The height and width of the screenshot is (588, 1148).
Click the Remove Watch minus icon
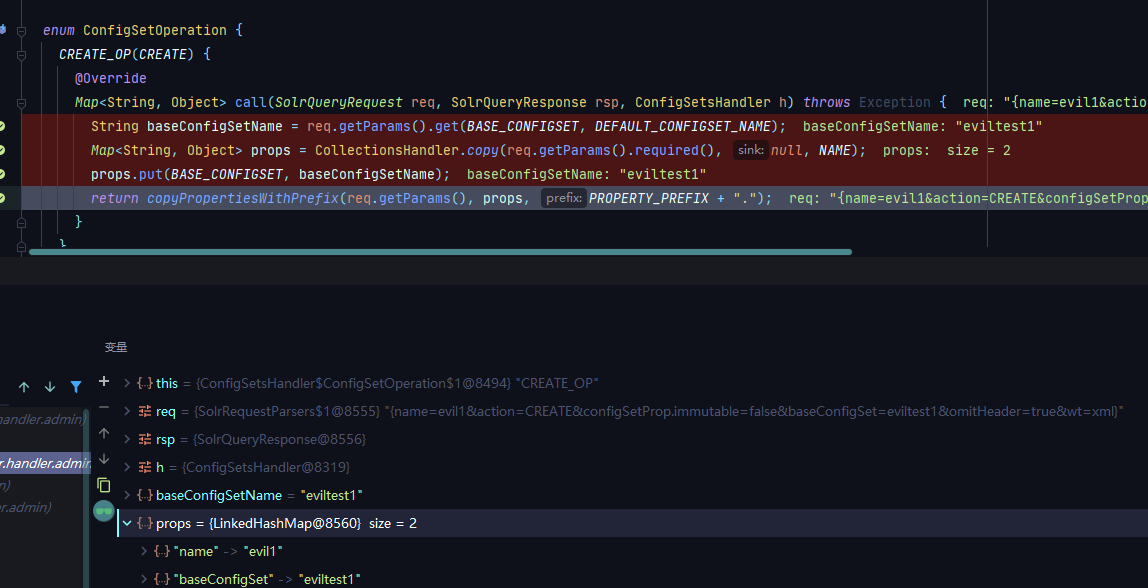(104, 407)
